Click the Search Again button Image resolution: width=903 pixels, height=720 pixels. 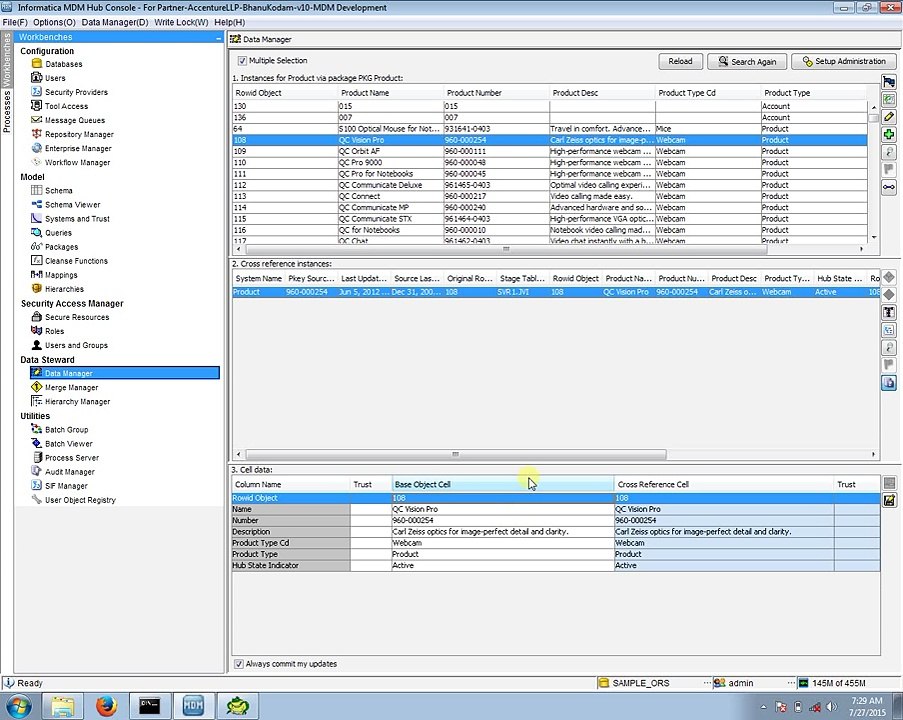point(747,61)
